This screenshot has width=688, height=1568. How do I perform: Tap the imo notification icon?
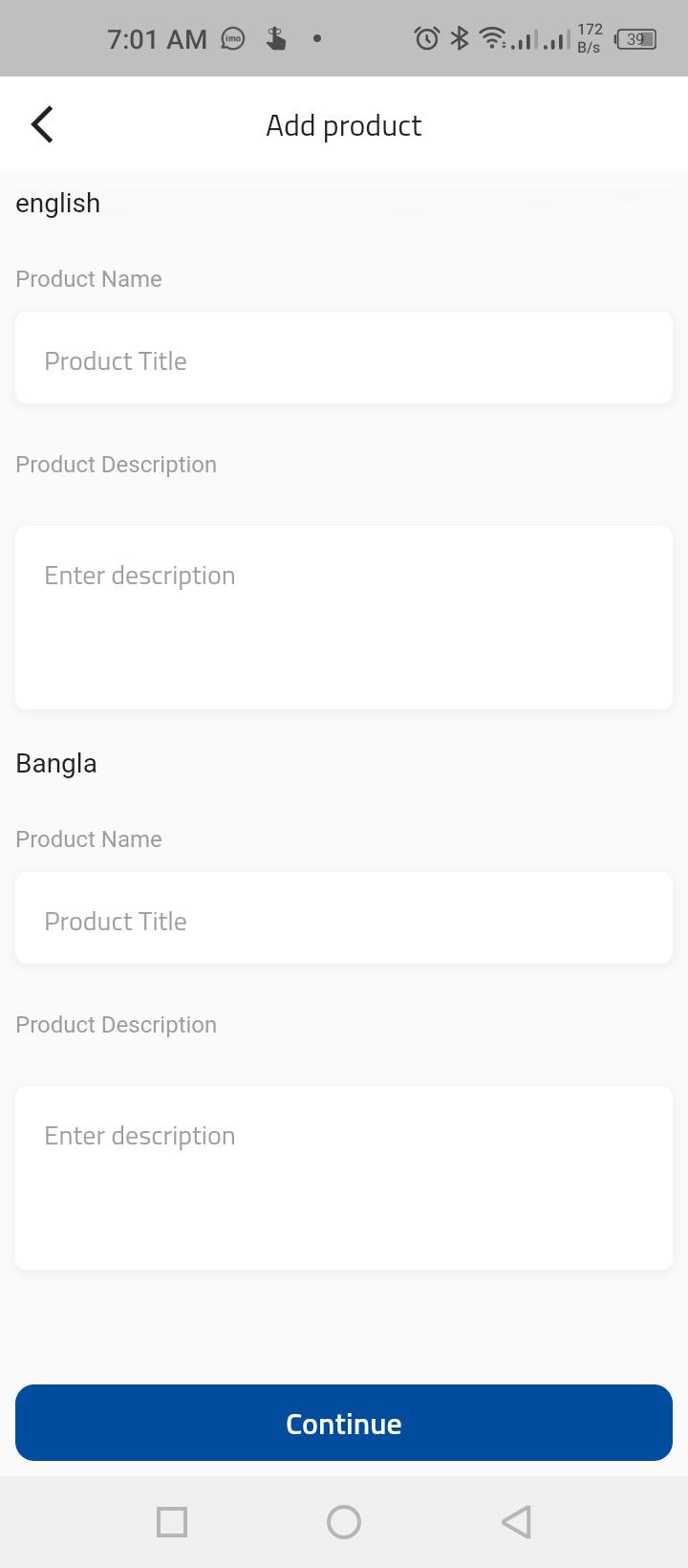[233, 38]
